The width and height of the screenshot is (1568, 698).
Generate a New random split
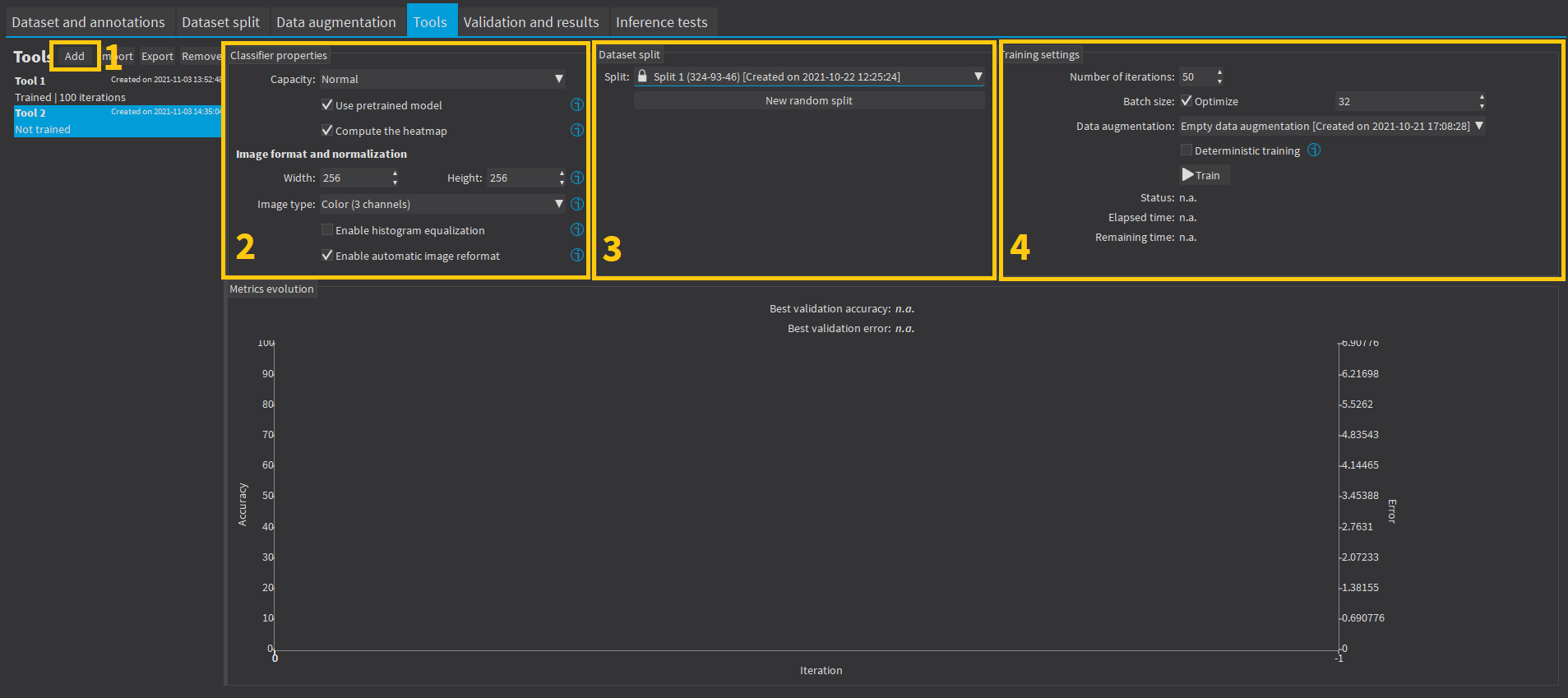809,100
